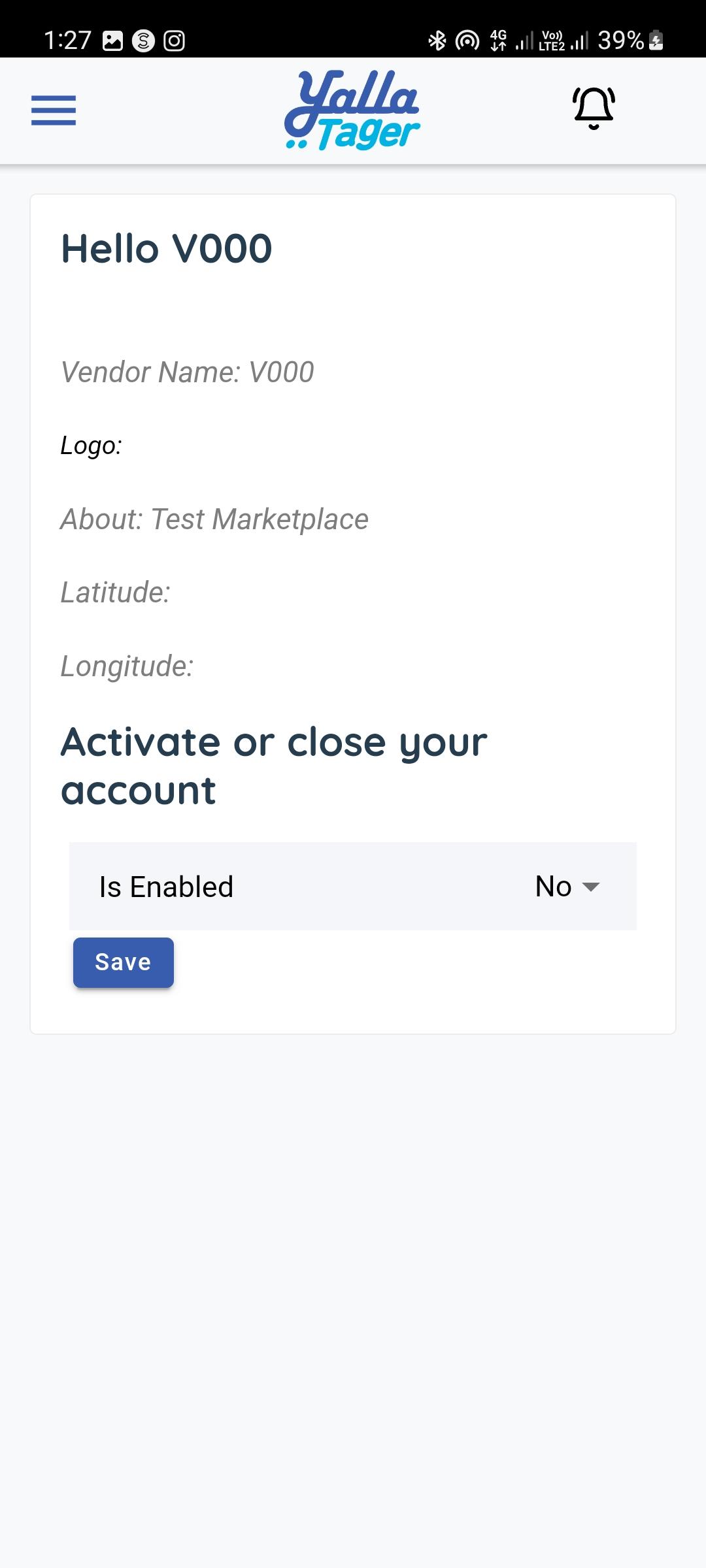Viewport: 706px width, 1568px height.
Task: Tap the Vendor Name: V000 text
Action: point(187,372)
